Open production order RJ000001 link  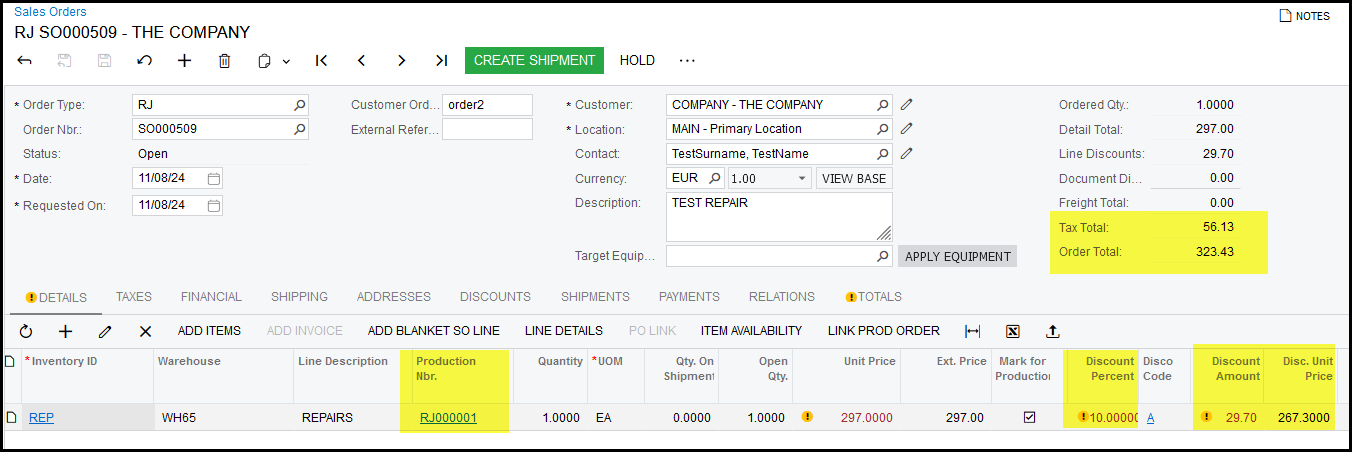click(x=448, y=418)
